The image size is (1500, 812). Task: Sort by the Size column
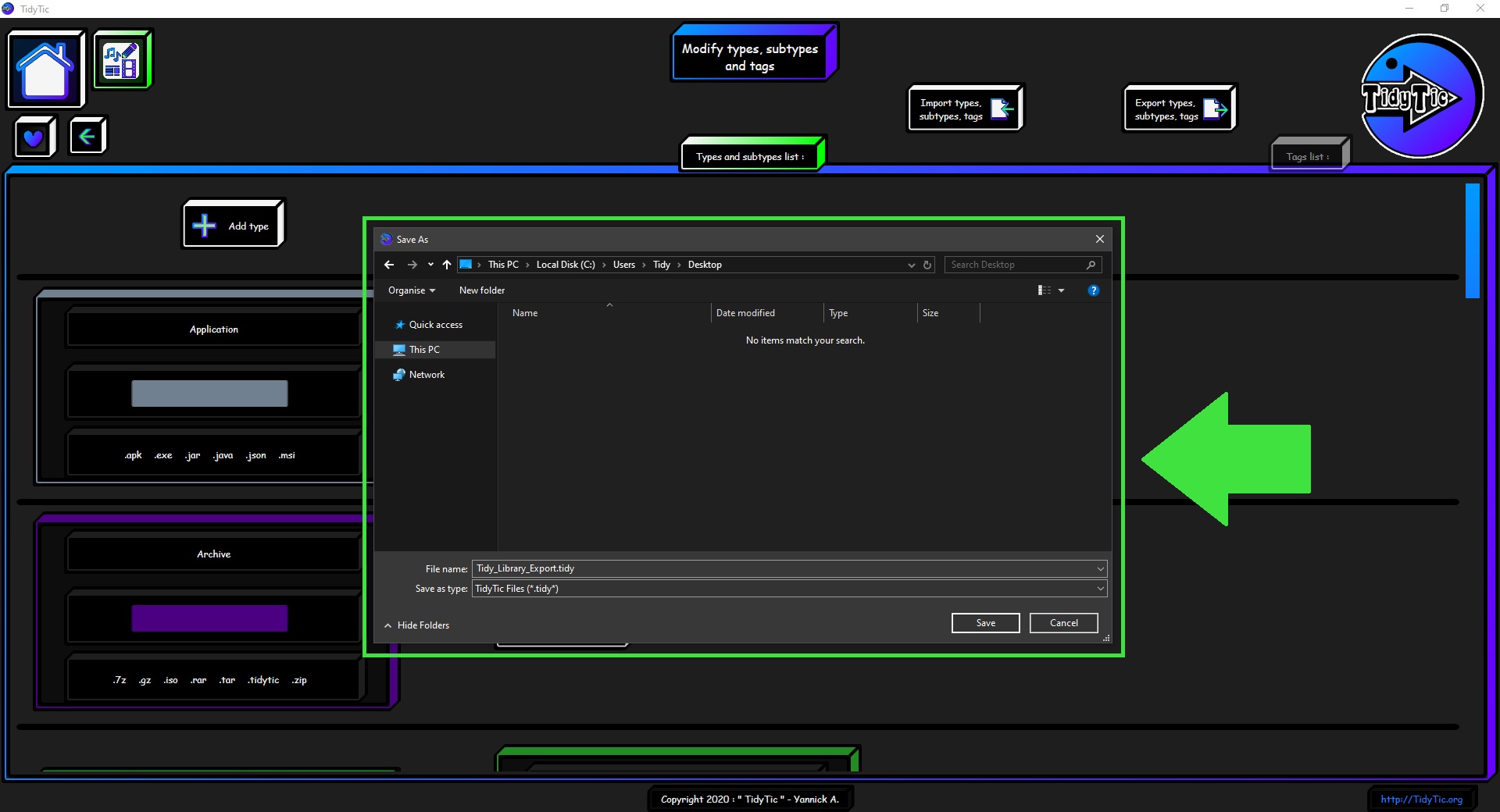(948, 313)
